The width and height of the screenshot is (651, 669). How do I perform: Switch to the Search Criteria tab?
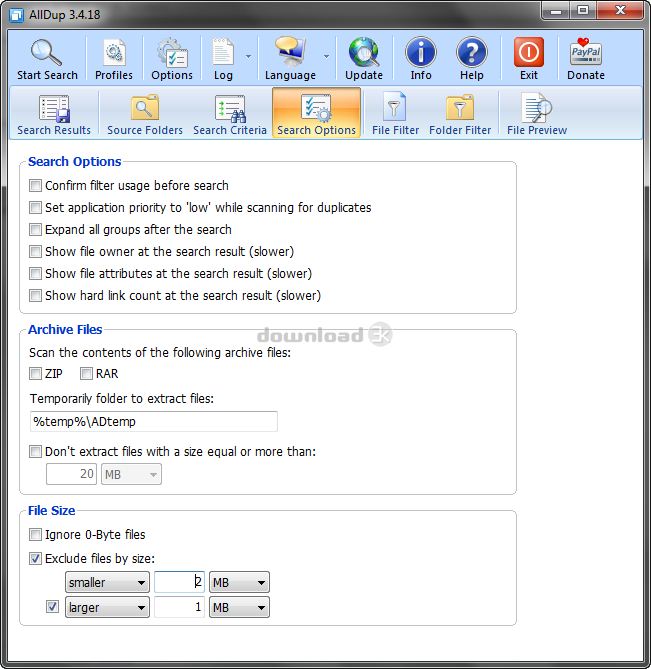click(230, 113)
